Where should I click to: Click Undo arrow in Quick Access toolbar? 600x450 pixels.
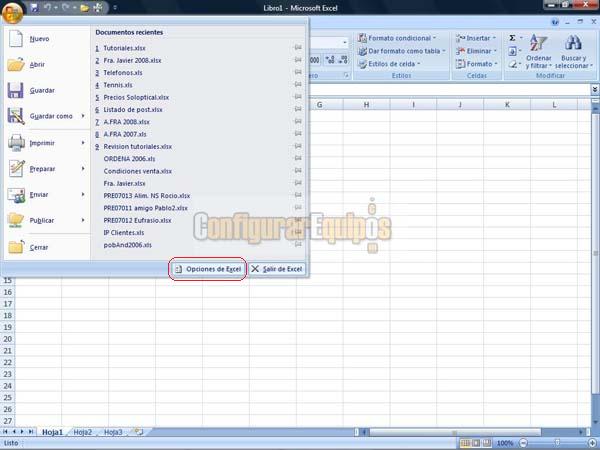[47, 7]
